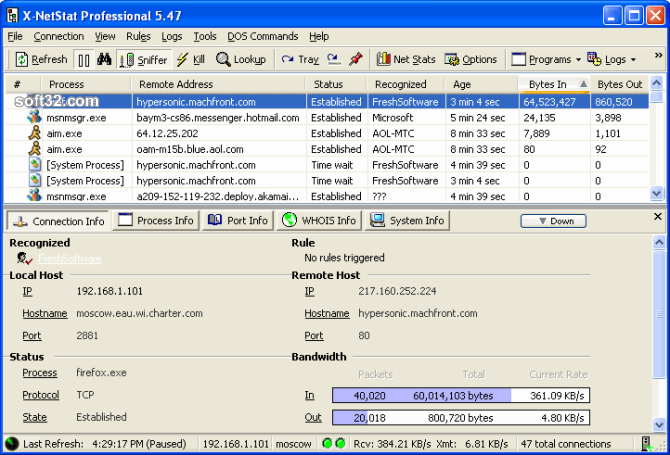This screenshot has height=455, width=670.
Task: Click System Process icon aged 4 min 39 sec
Action: (x=35, y=164)
